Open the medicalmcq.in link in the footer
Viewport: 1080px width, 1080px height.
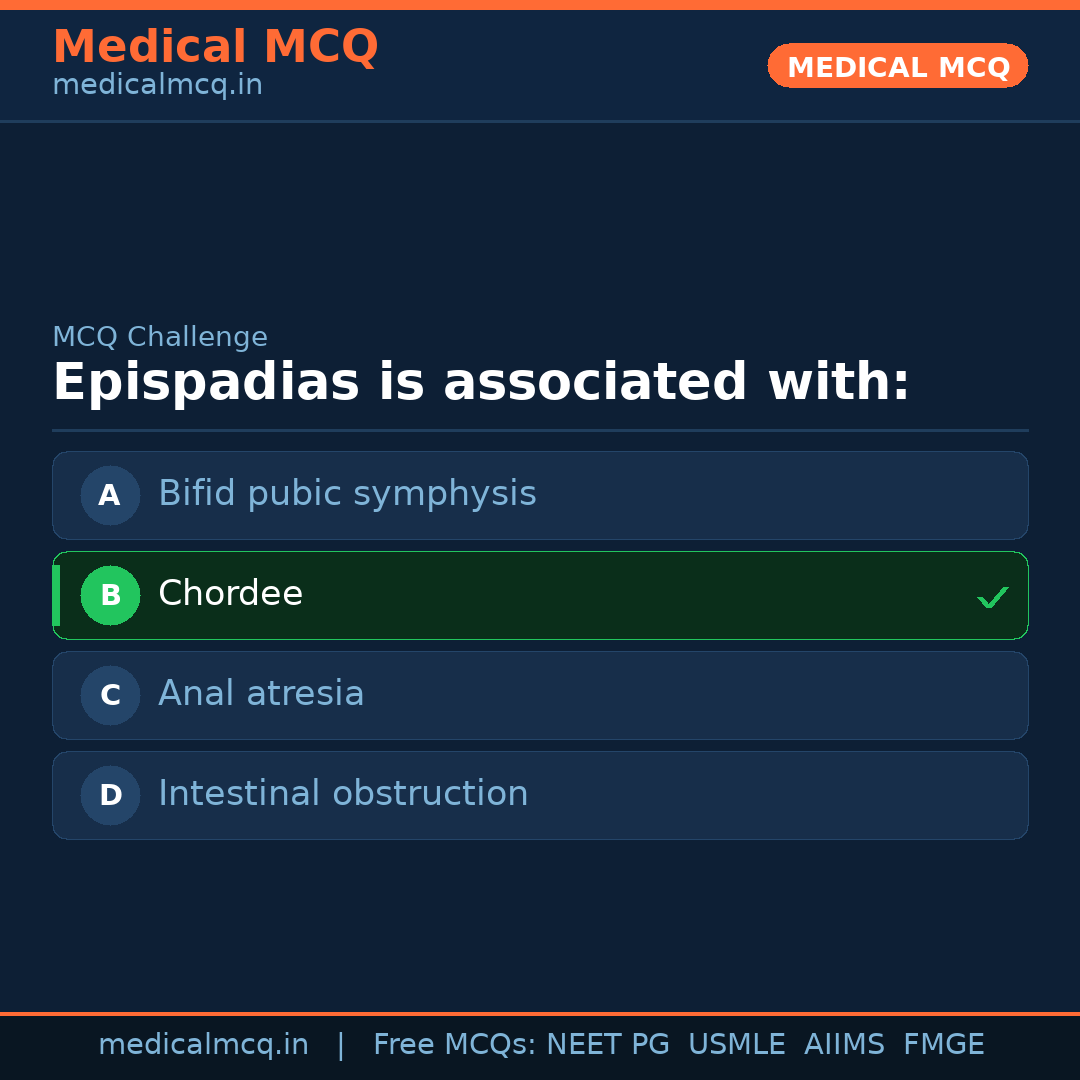tap(203, 1045)
